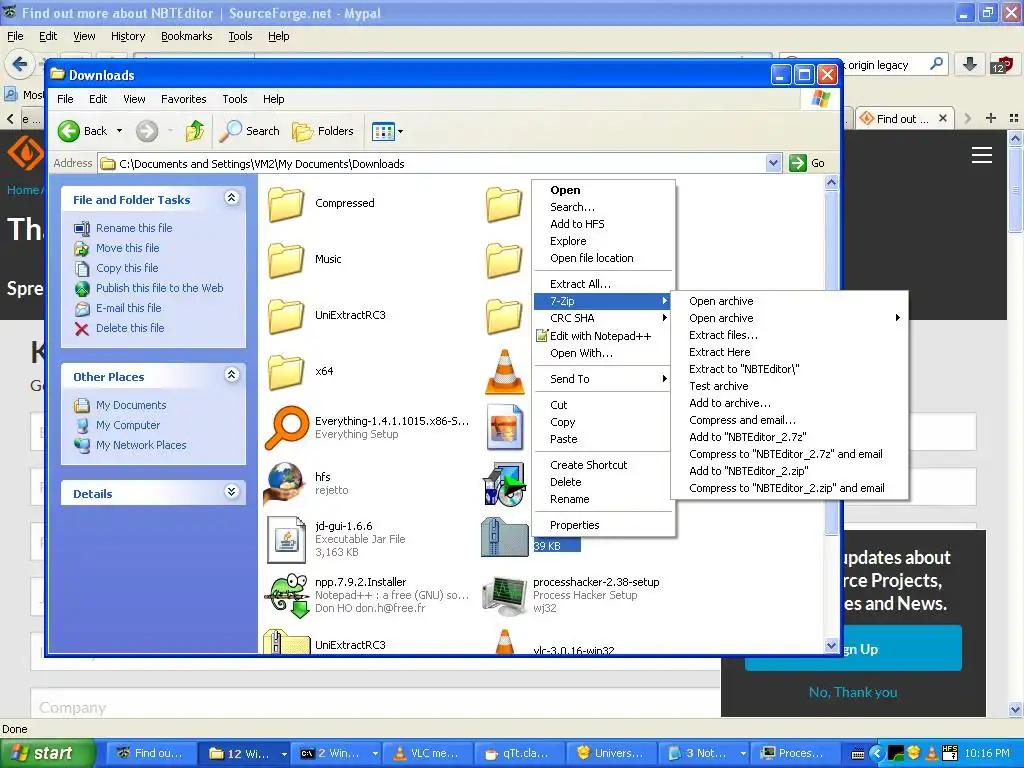This screenshot has height=768, width=1024.
Task: Go to My Network Places
Action: click(141, 445)
